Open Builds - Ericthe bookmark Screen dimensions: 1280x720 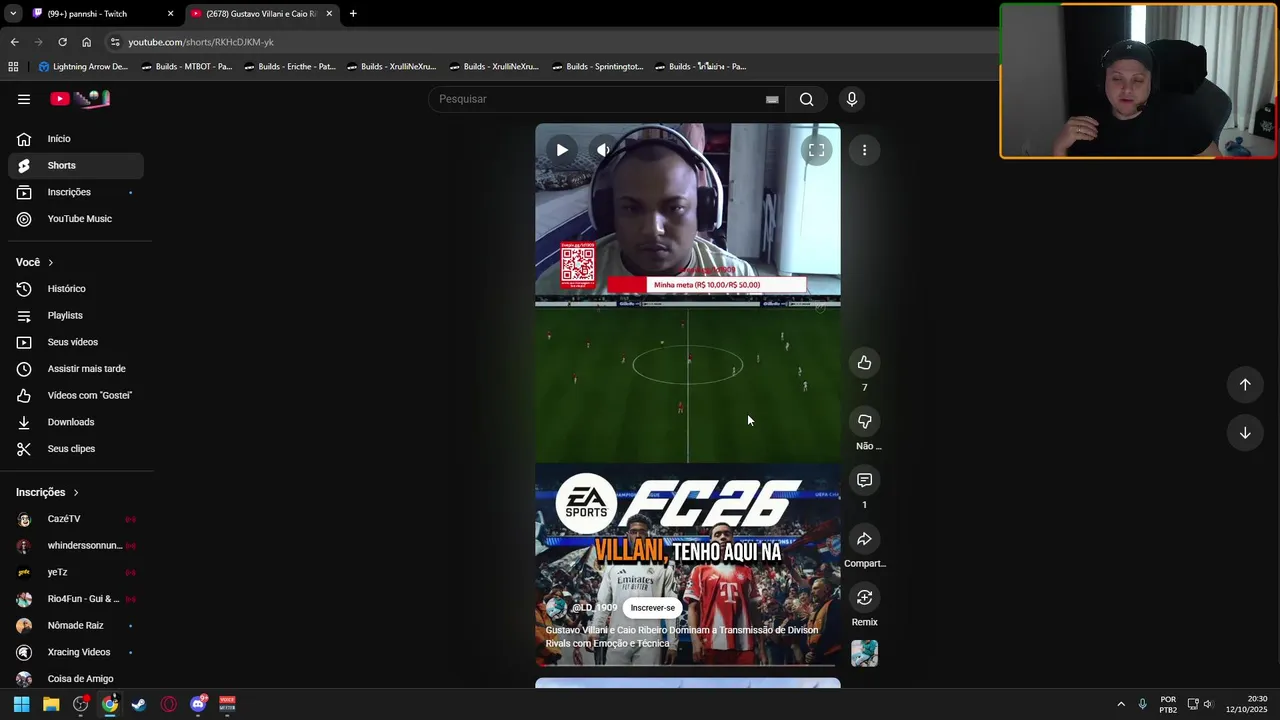[290, 67]
